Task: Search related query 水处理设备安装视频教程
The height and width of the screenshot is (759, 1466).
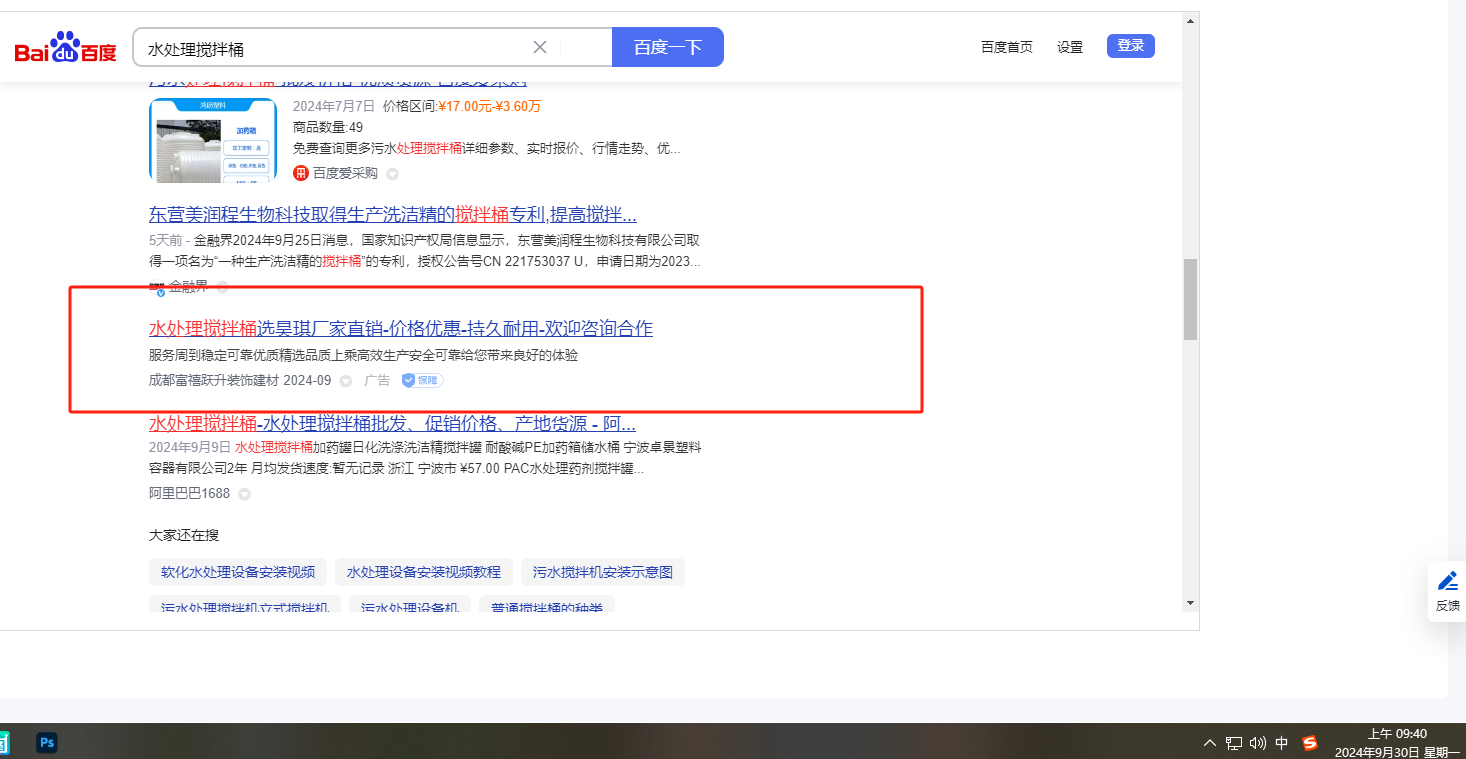Action: coord(424,572)
